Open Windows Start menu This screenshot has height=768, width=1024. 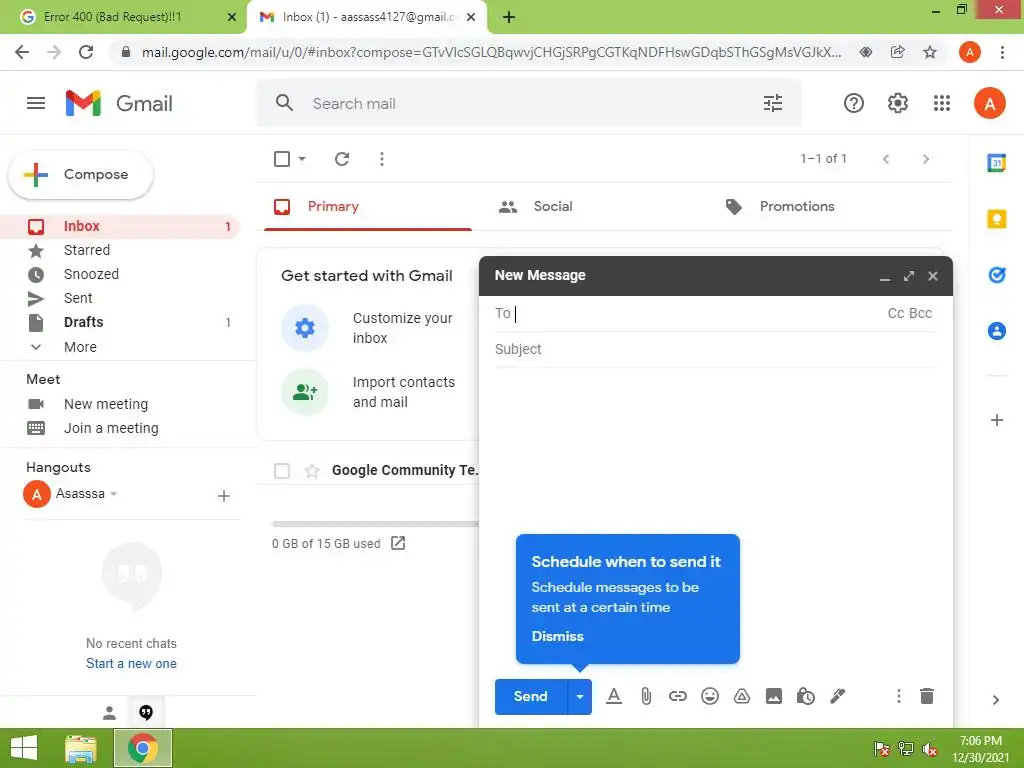point(25,748)
